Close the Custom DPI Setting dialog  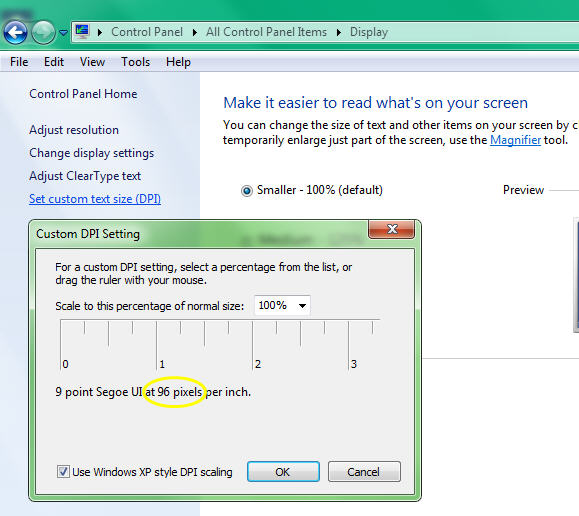[x=391, y=229]
